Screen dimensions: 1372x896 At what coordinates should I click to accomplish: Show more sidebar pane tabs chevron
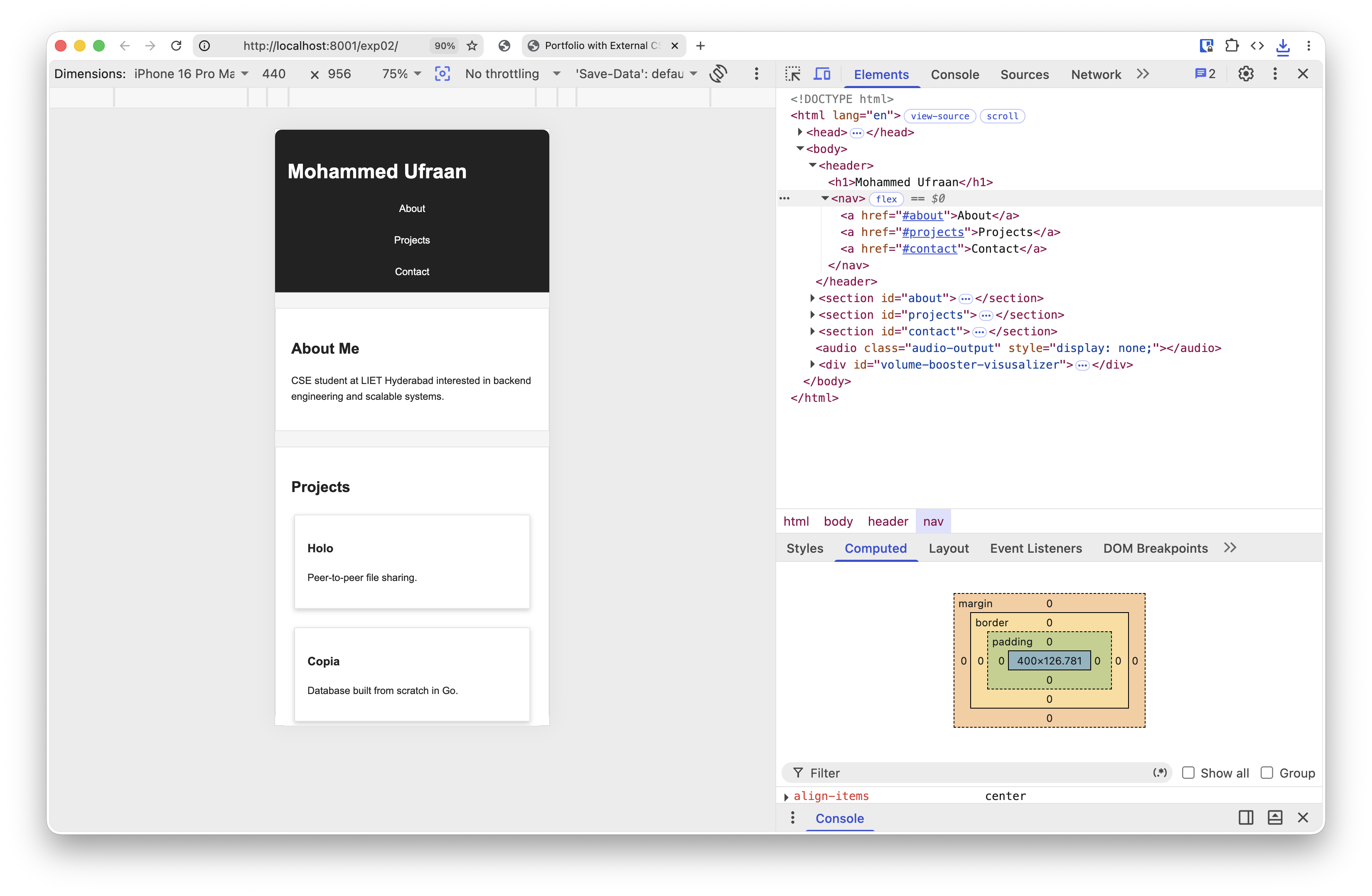coord(1230,548)
